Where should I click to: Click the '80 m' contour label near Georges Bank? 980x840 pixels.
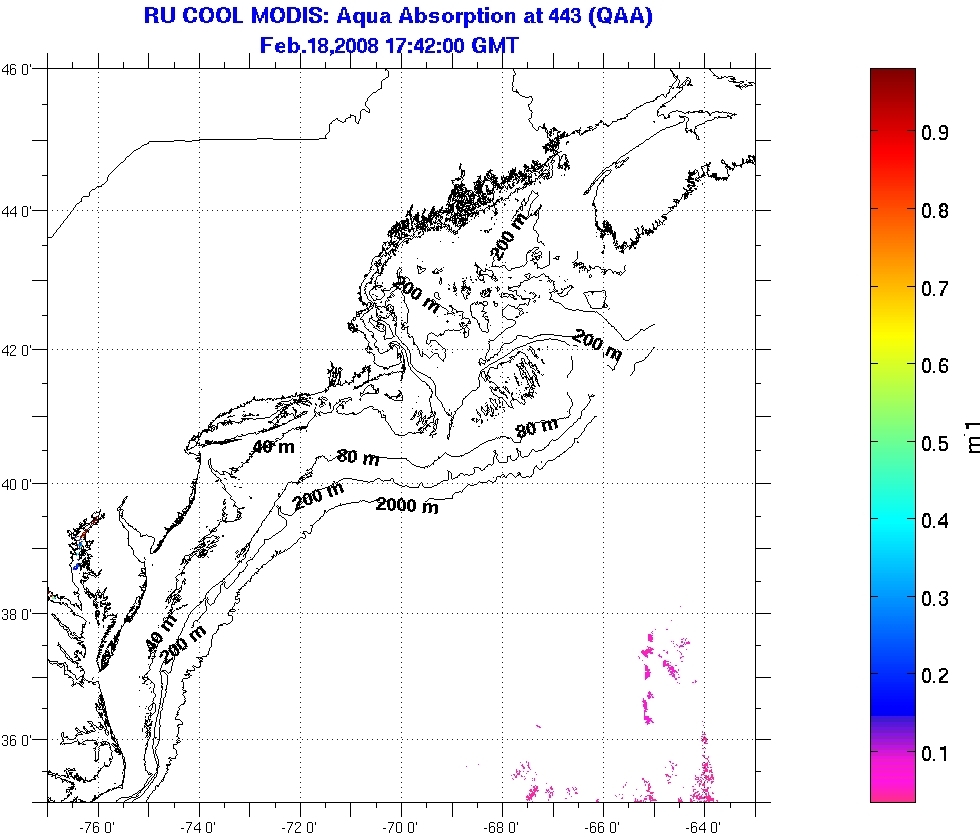(537, 428)
